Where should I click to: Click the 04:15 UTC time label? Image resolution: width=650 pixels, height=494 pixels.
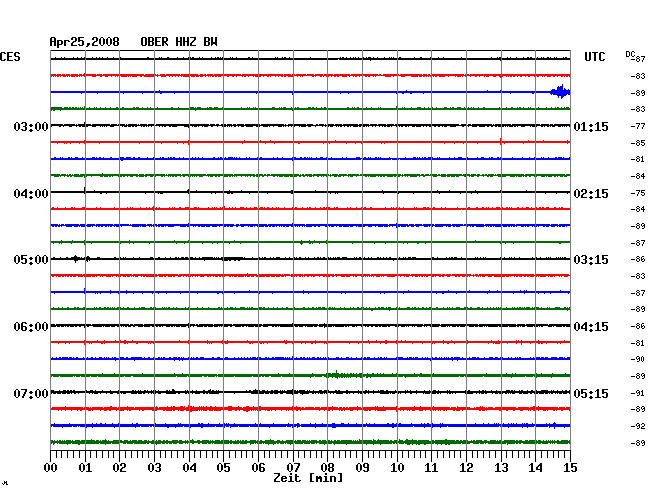[x=591, y=327]
